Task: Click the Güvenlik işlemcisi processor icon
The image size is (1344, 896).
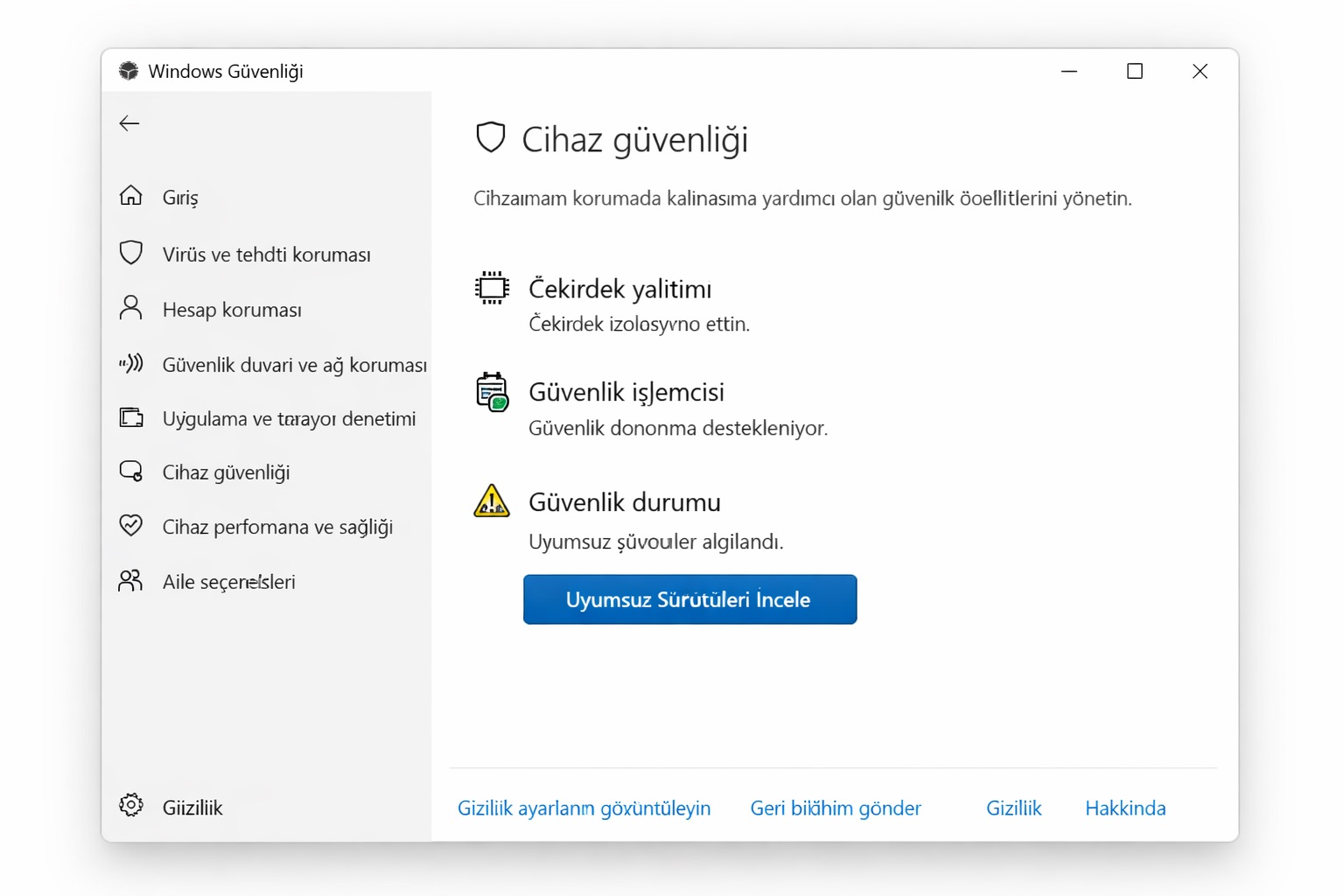Action: point(492,392)
